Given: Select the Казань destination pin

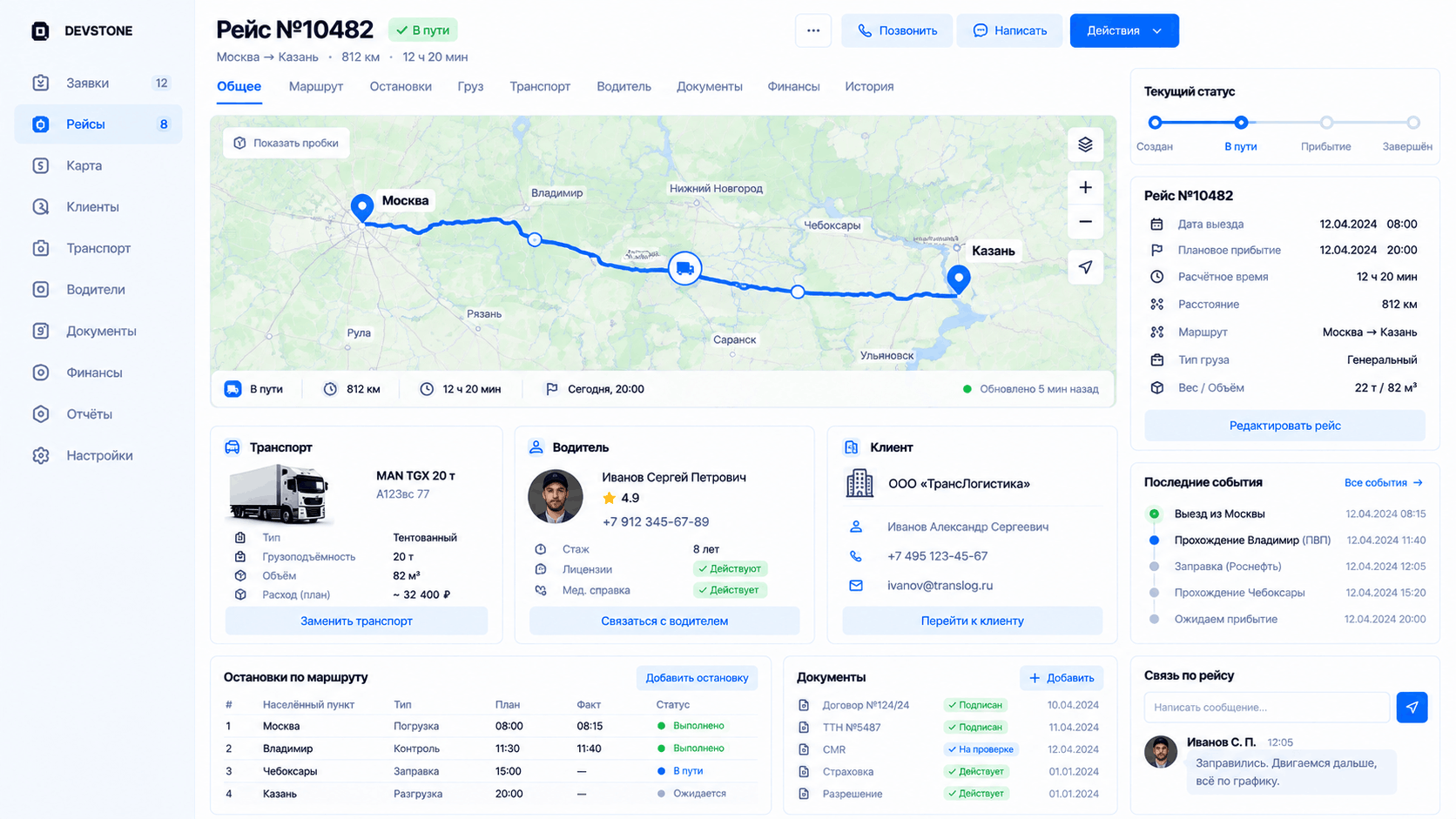Looking at the screenshot, I should pyautogui.click(x=959, y=279).
